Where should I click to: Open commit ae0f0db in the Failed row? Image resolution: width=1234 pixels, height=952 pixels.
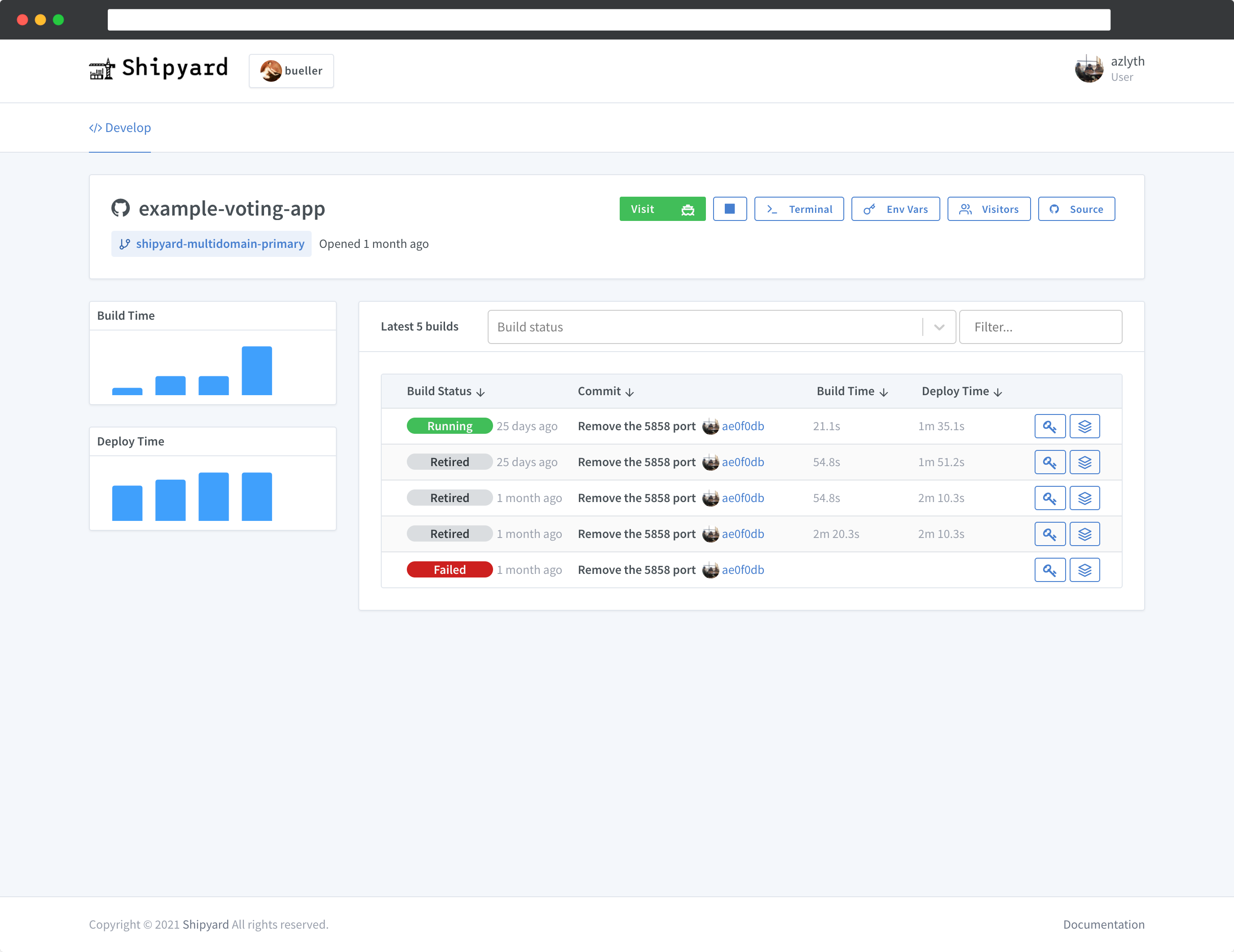(x=742, y=569)
